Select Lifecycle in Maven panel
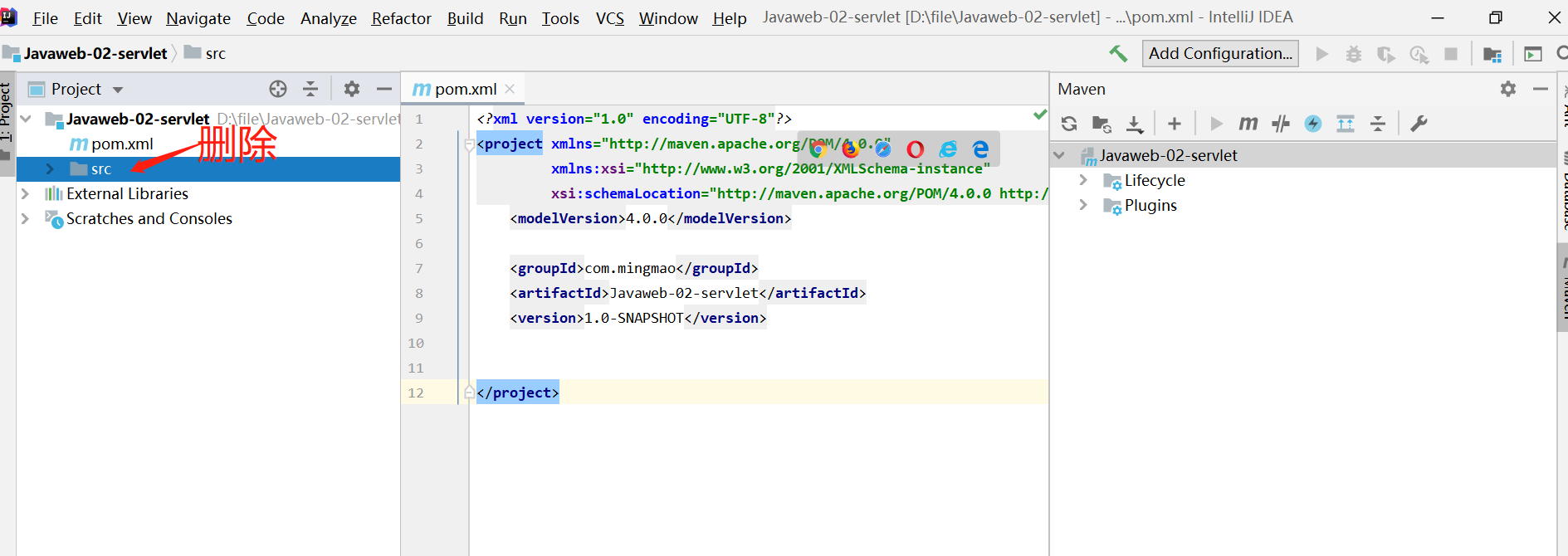1568x556 pixels. (1155, 180)
